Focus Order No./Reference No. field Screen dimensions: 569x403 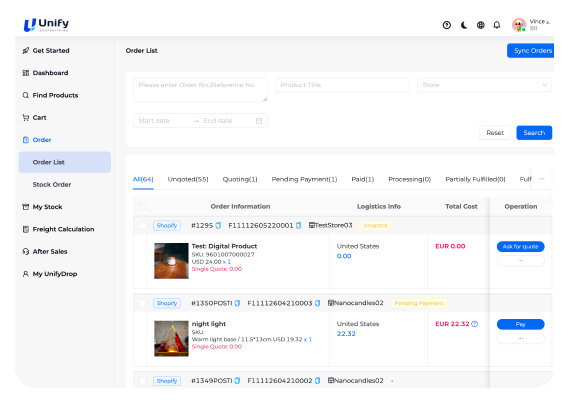[200, 90]
